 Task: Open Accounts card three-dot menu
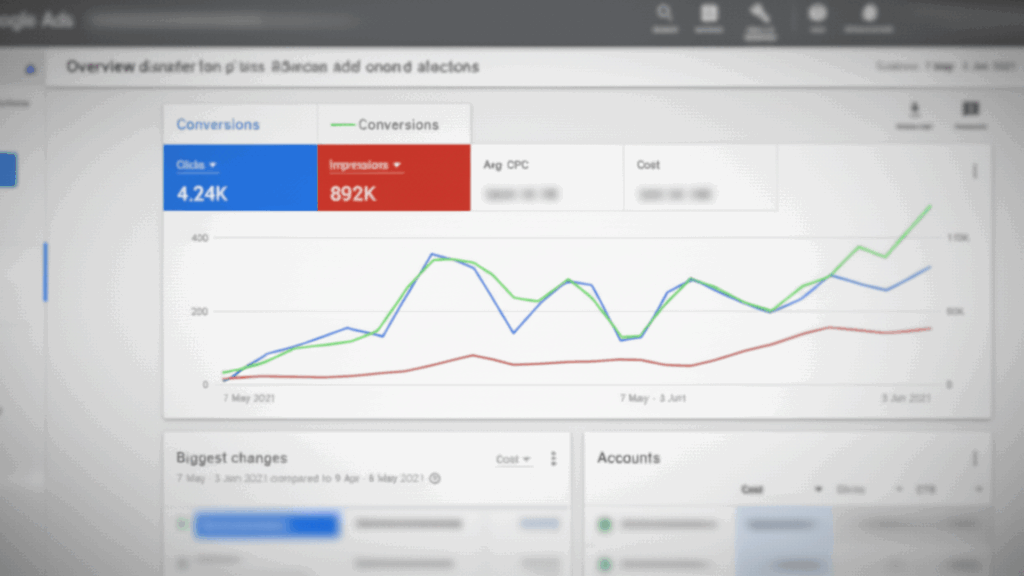tap(975, 458)
